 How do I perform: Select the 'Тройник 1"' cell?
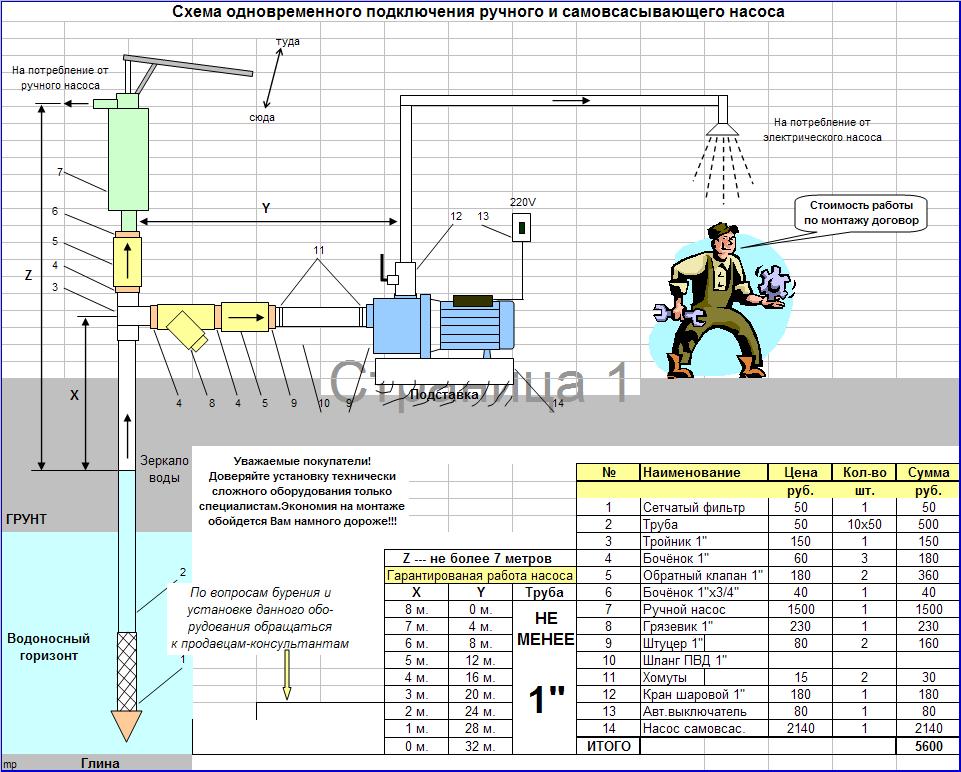tap(704, 542)
